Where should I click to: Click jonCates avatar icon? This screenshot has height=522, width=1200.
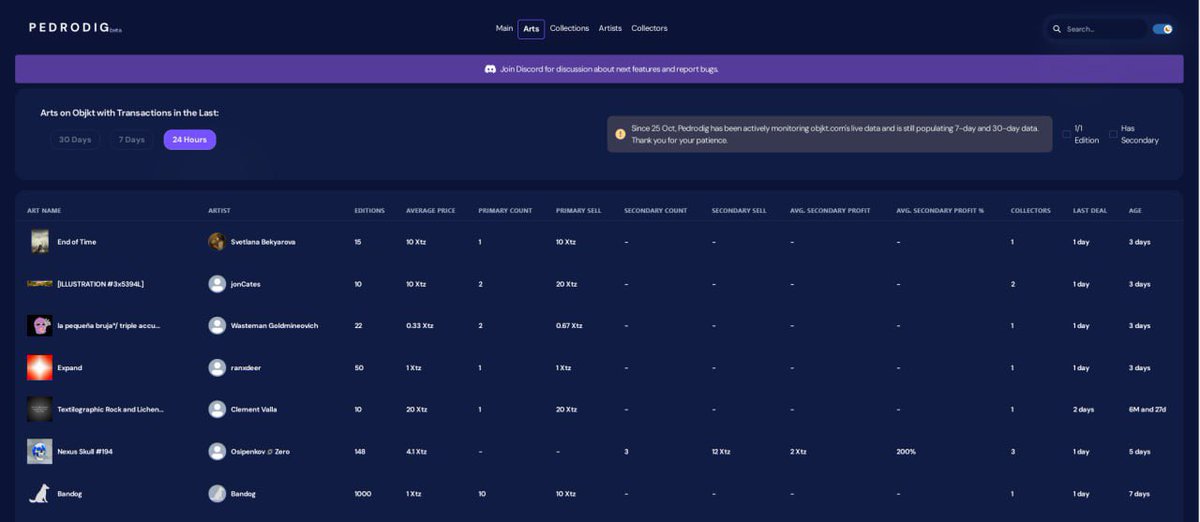click(217, 284)
